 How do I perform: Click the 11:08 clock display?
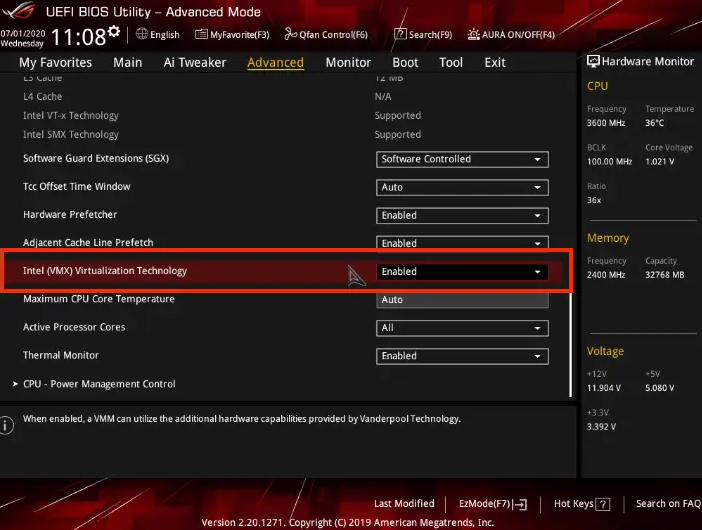[78, 37]
